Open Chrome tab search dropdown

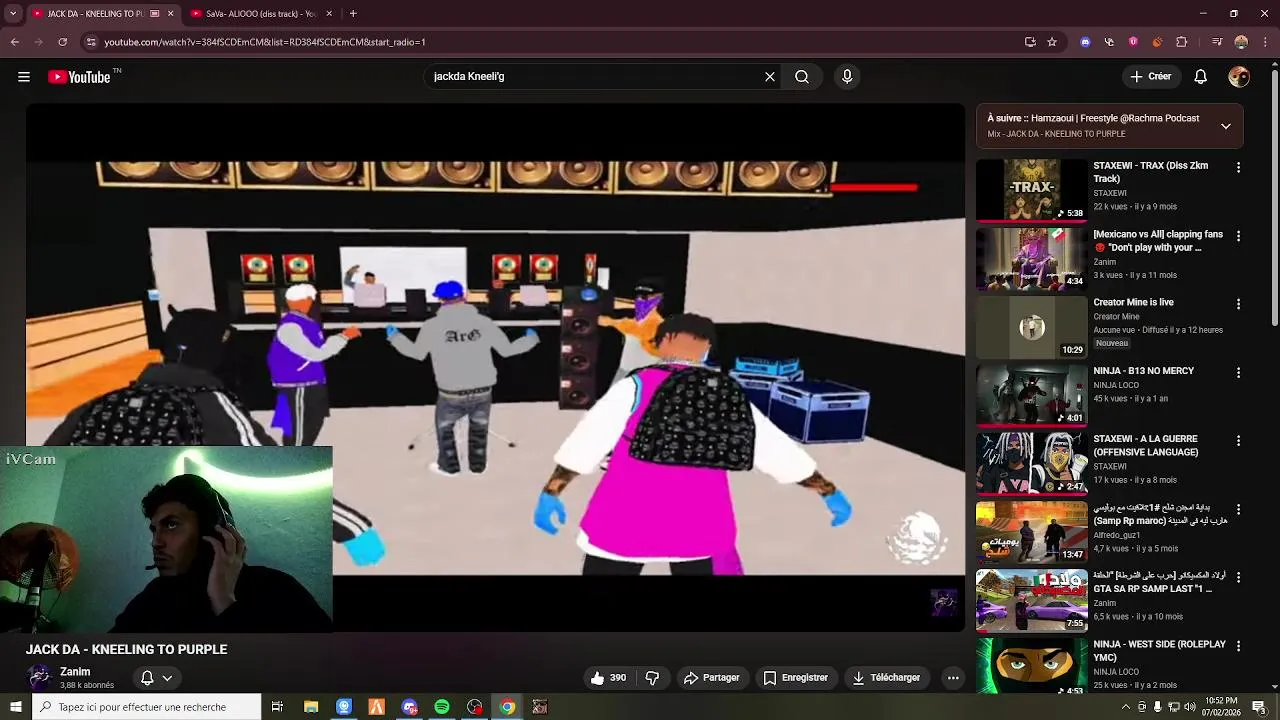pyautogui.click(x=13, y=14)
